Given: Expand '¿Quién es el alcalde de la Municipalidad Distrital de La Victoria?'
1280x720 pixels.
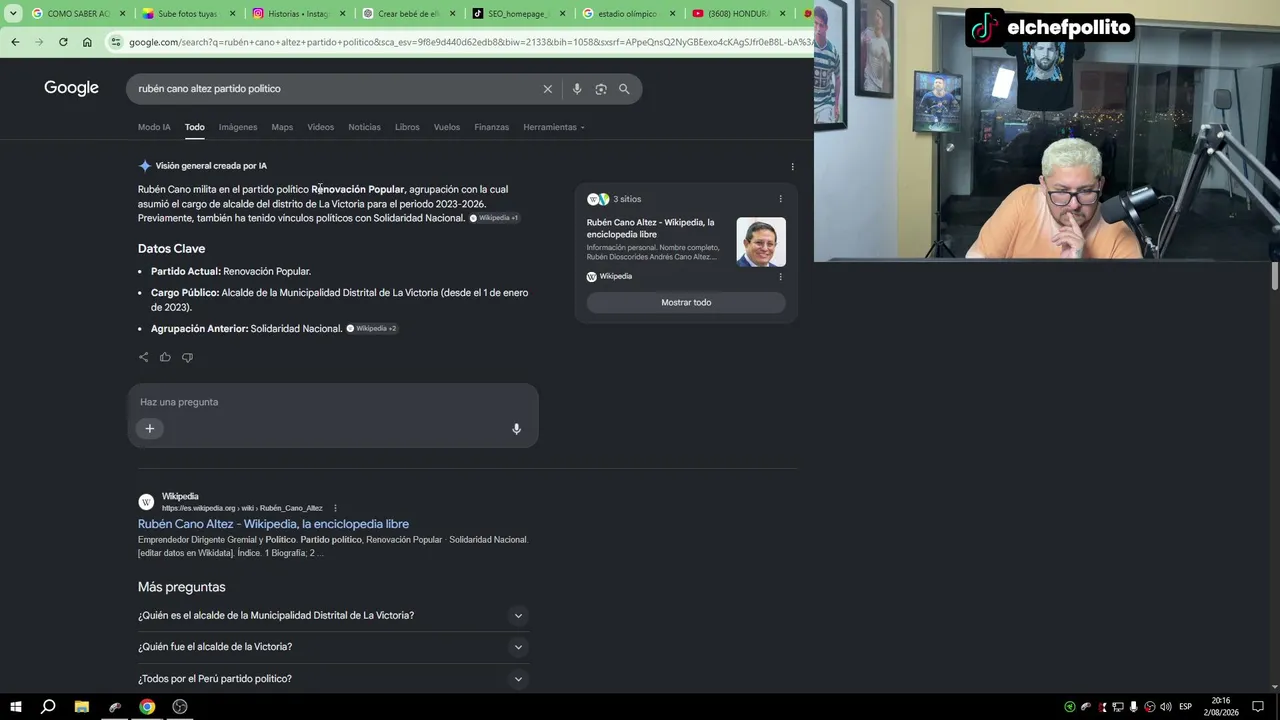Looking at the screenshot, I should 333,616.
